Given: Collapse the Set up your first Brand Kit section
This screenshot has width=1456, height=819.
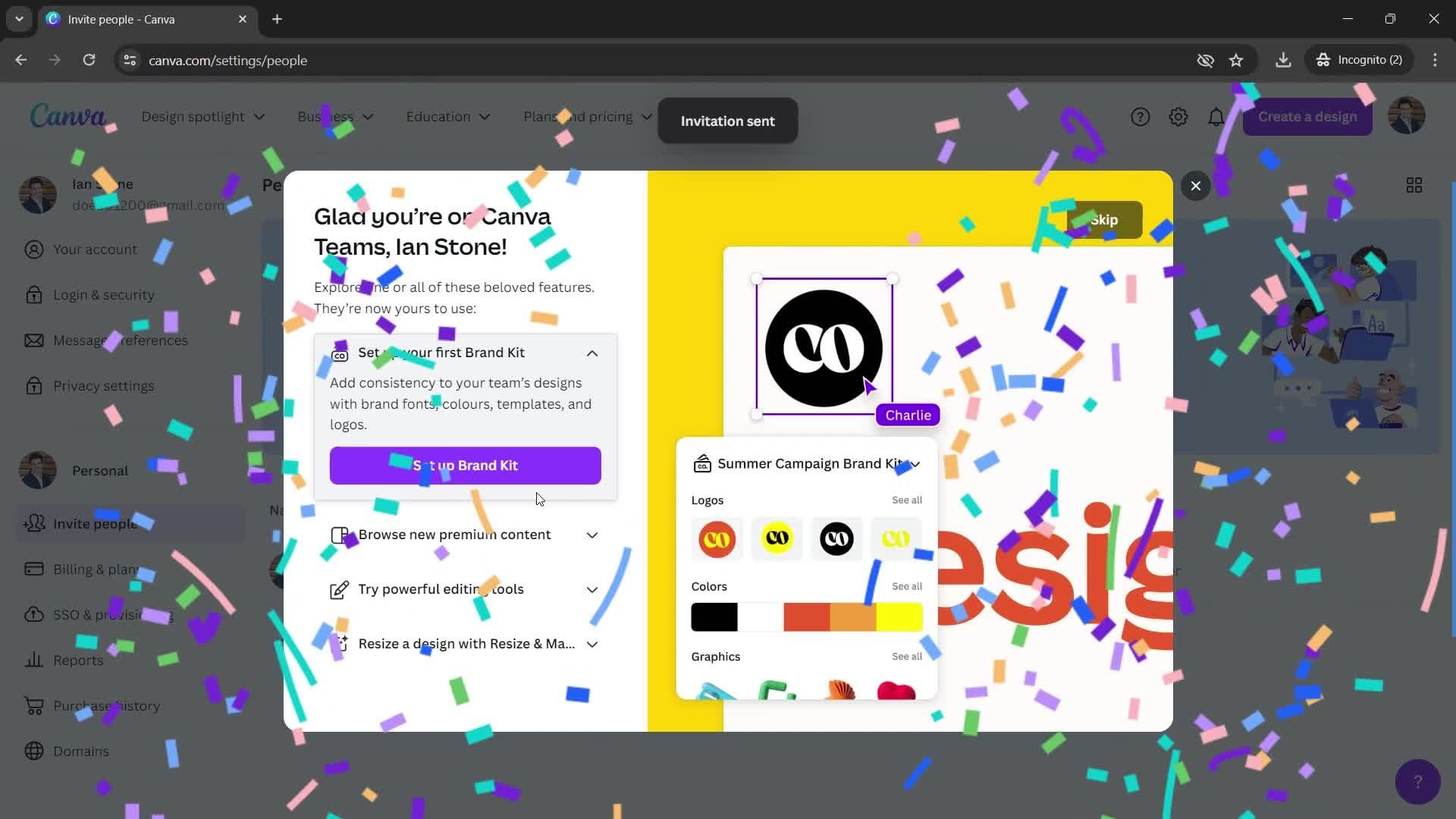Looking at the screenshot, I should click(591, 352).
